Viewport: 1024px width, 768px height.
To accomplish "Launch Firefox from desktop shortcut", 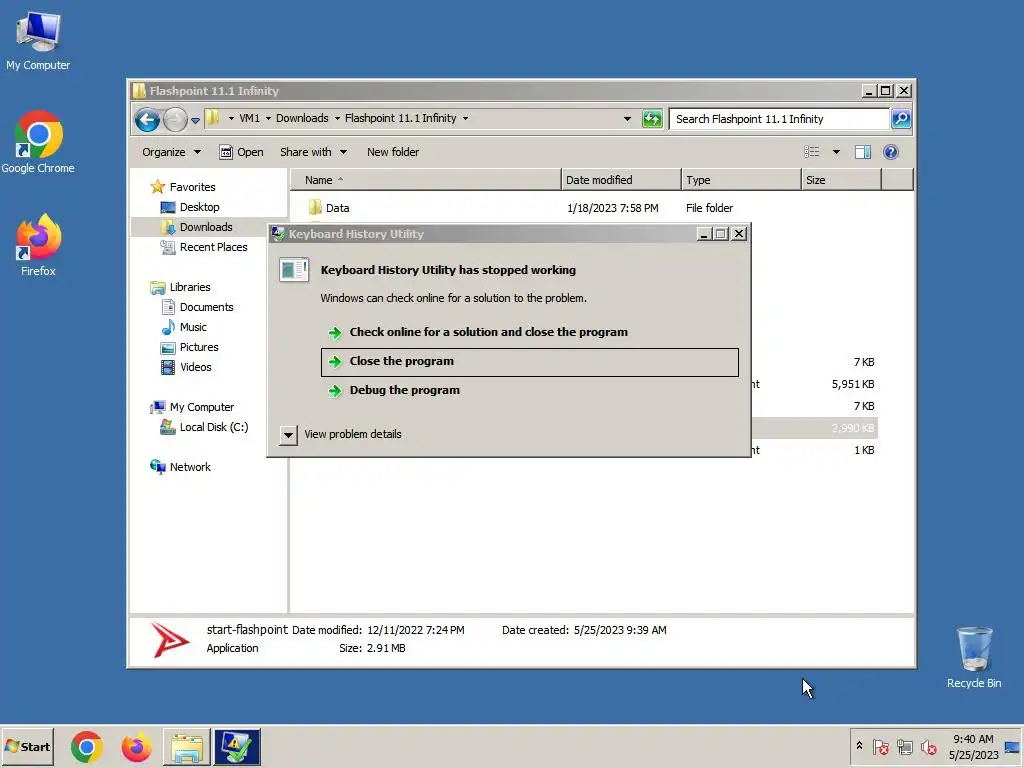I will (38, 245).
